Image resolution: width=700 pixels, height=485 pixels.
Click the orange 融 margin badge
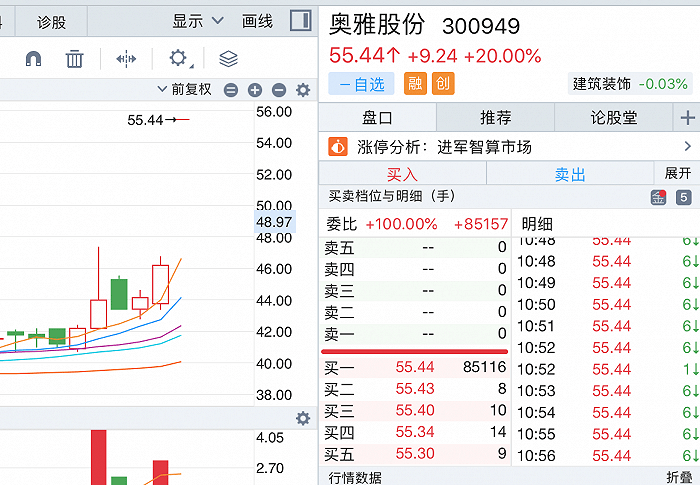415,84
